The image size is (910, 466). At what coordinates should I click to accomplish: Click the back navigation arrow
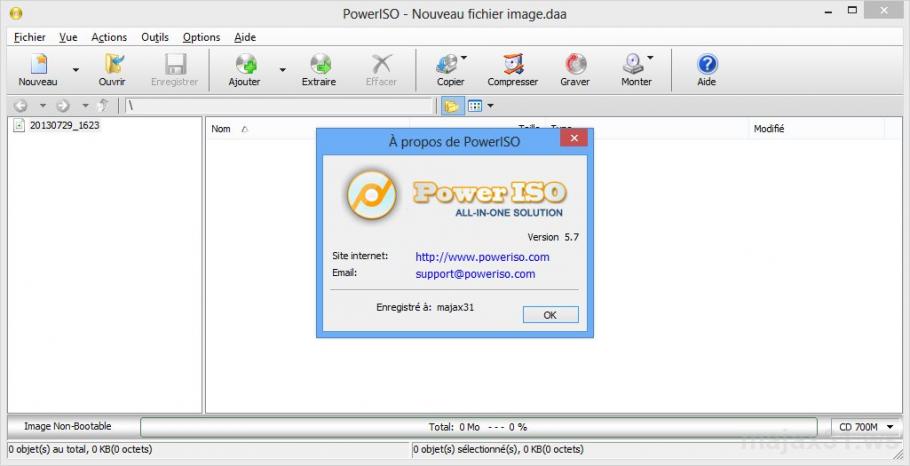21,106
